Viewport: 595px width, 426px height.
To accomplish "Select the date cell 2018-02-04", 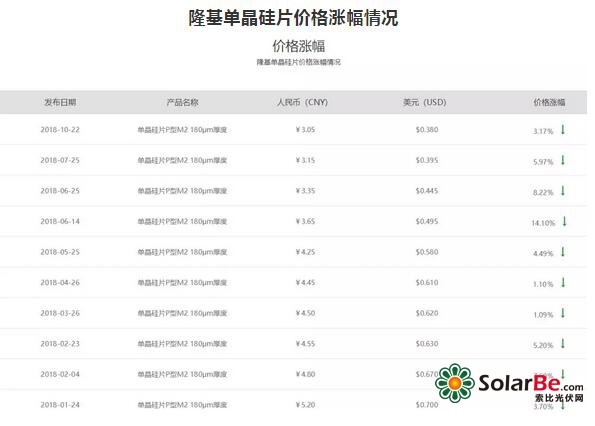I will (x=60, y=374).
